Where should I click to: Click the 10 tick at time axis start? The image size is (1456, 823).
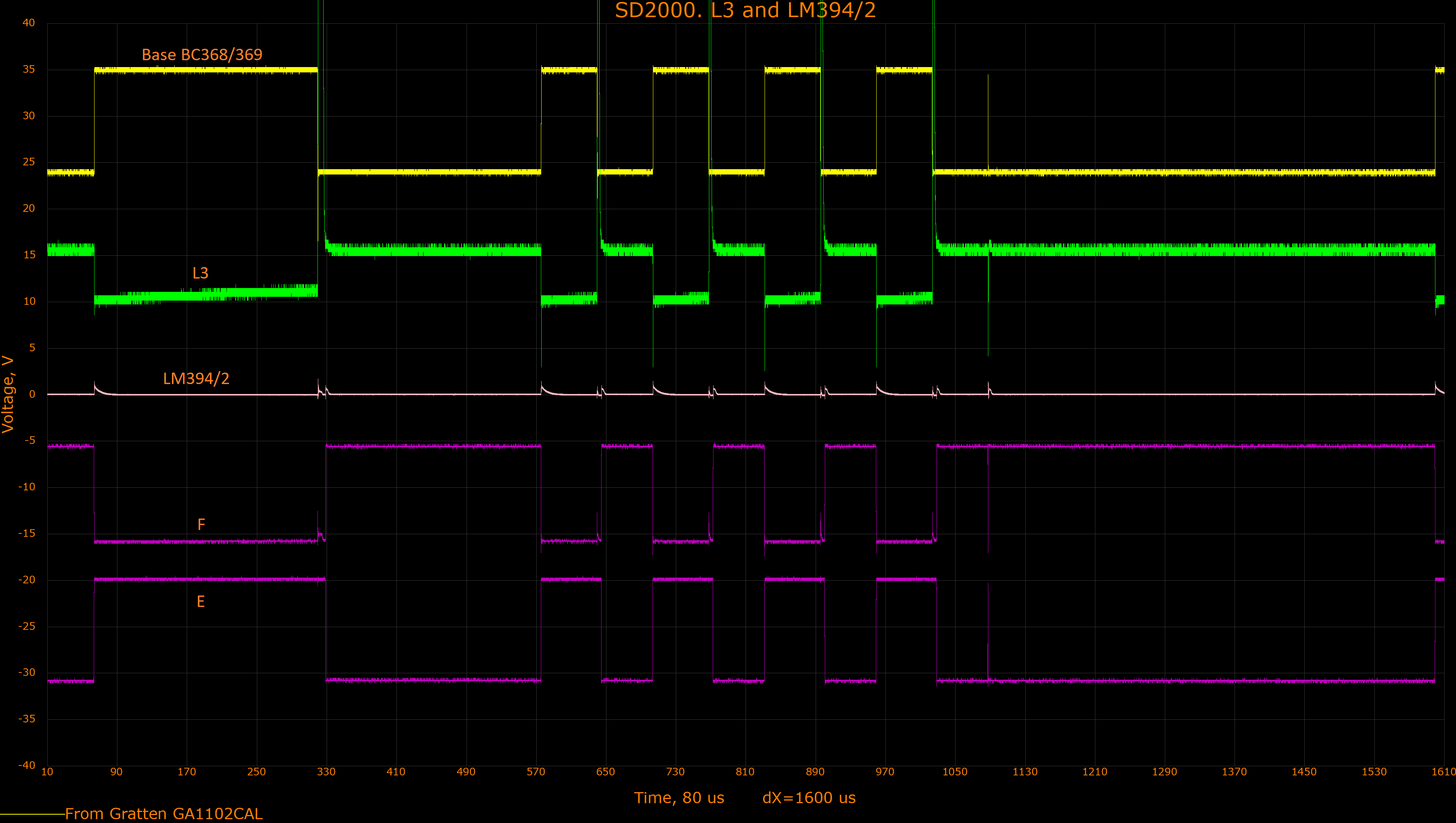coord(48,772)
